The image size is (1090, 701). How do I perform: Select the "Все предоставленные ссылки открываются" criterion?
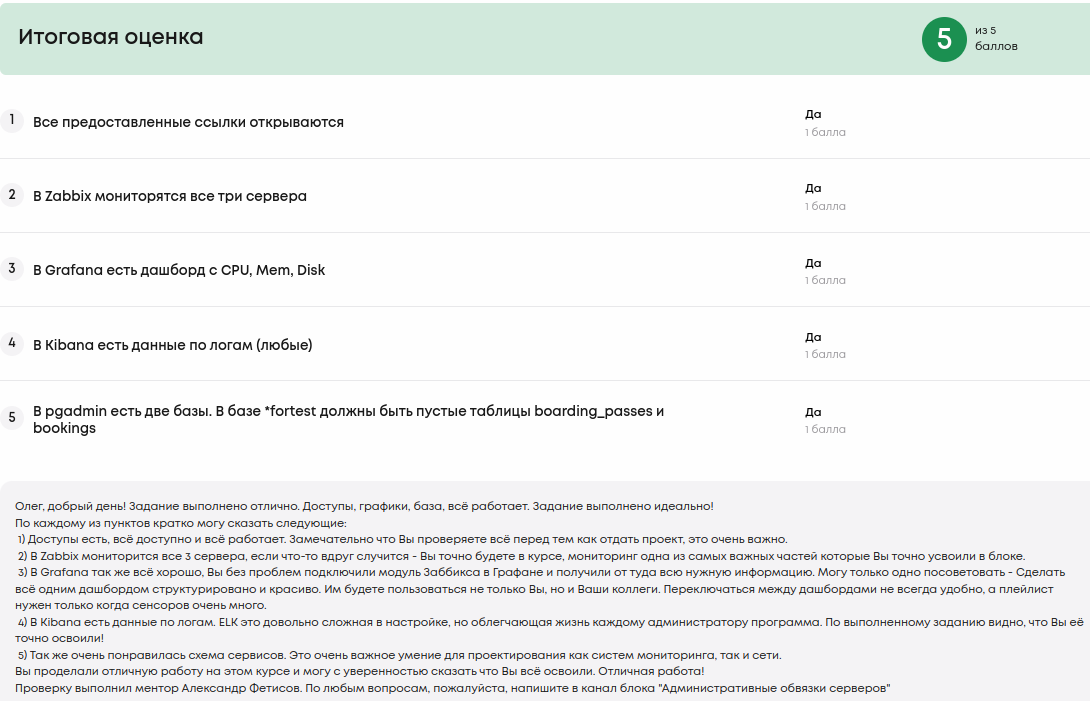coord(188,122)
